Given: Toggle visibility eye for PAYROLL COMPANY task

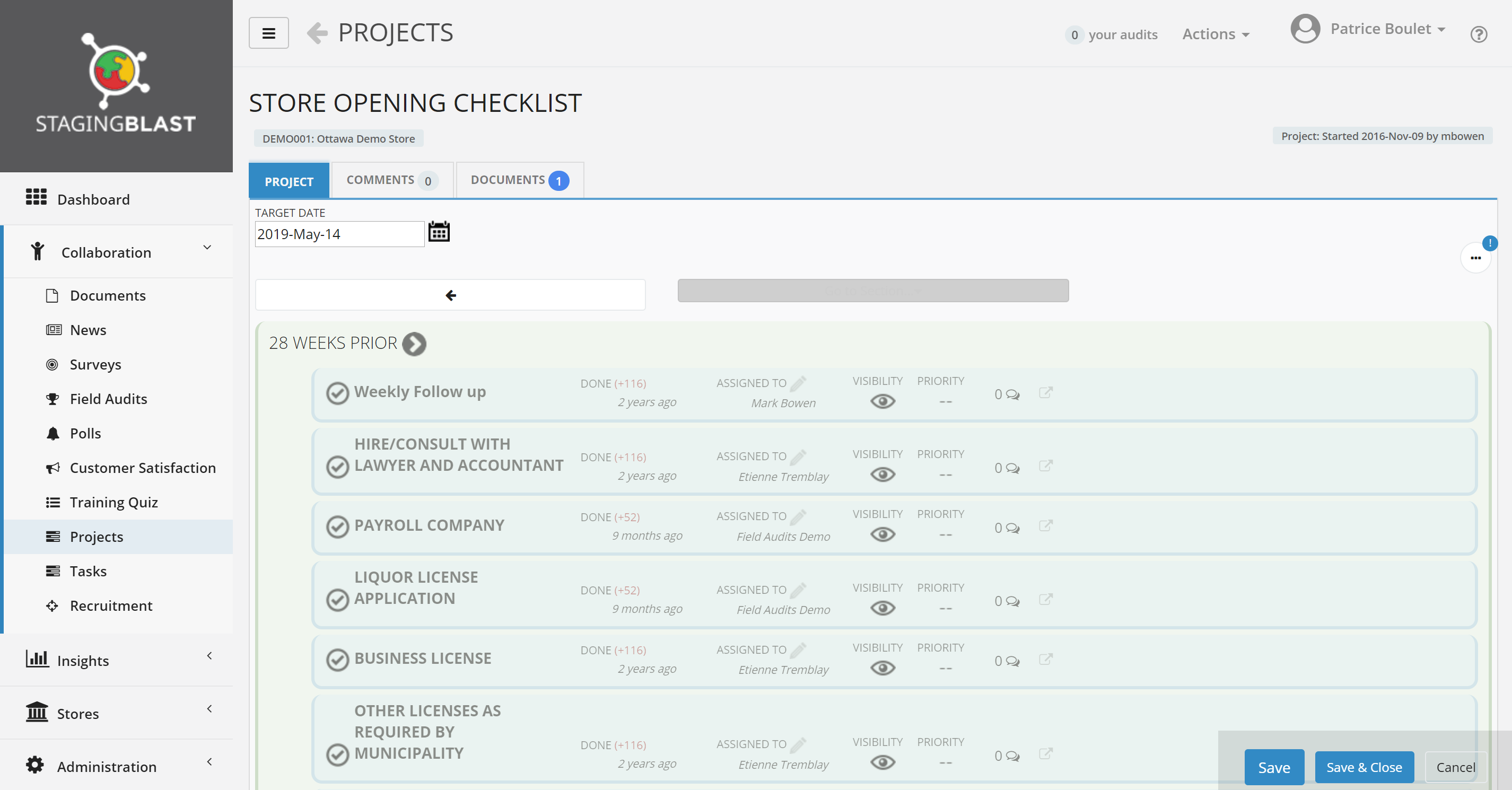Looking at the screenshot, I should (882, 534).
